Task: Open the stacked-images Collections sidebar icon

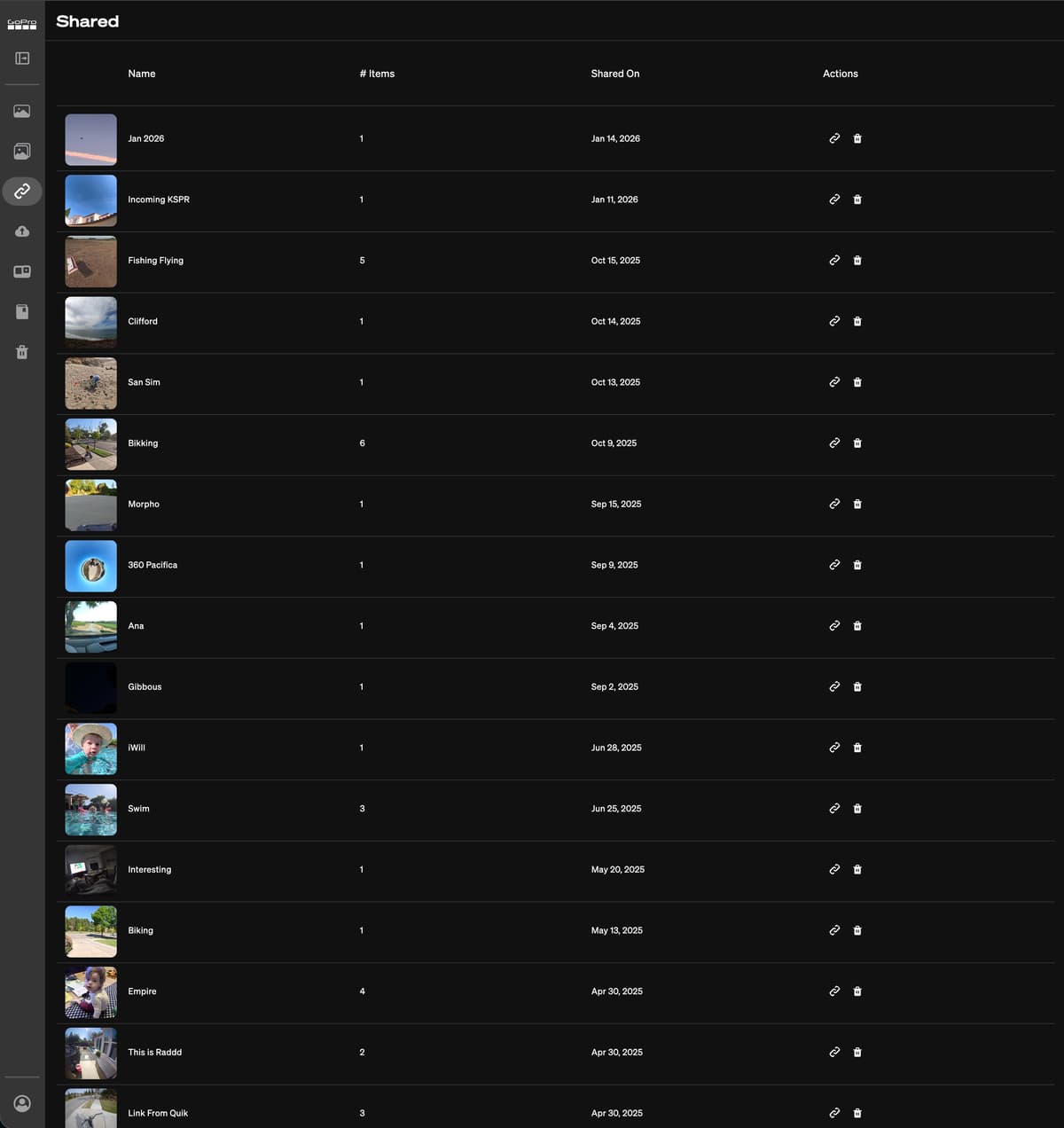Action: (x=22, y=151)
